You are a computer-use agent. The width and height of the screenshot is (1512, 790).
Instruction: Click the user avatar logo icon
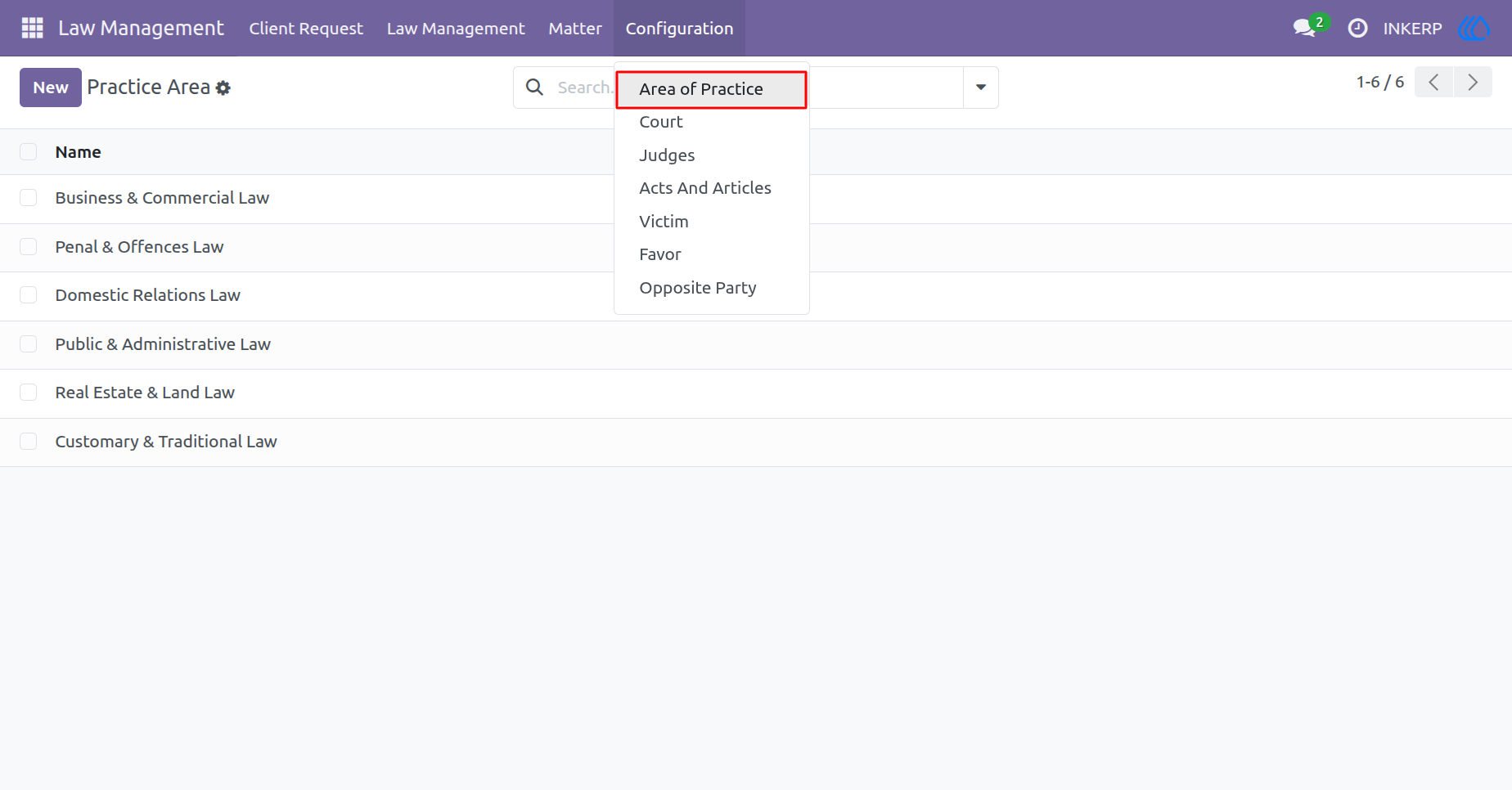1474,28
